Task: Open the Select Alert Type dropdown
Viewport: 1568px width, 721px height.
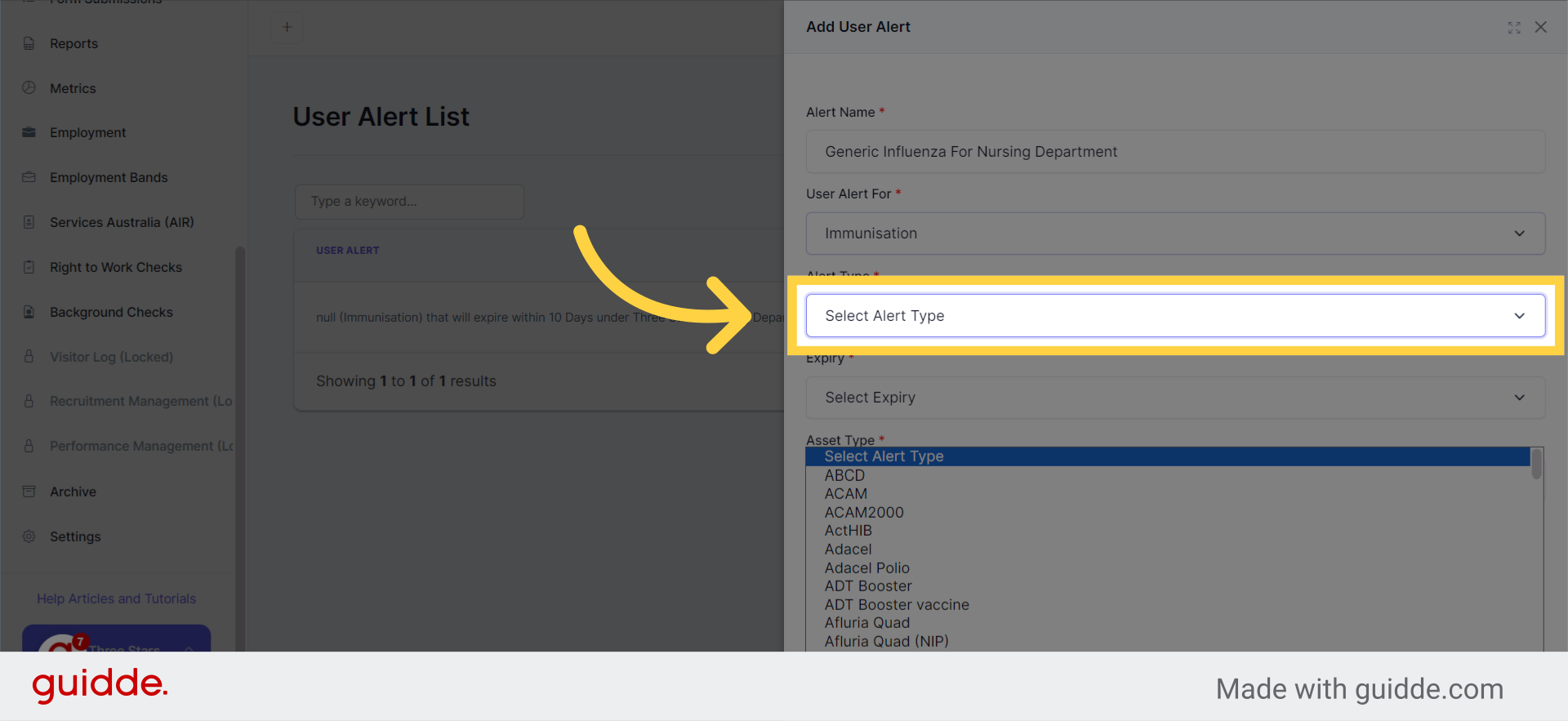Action: 1175,315
